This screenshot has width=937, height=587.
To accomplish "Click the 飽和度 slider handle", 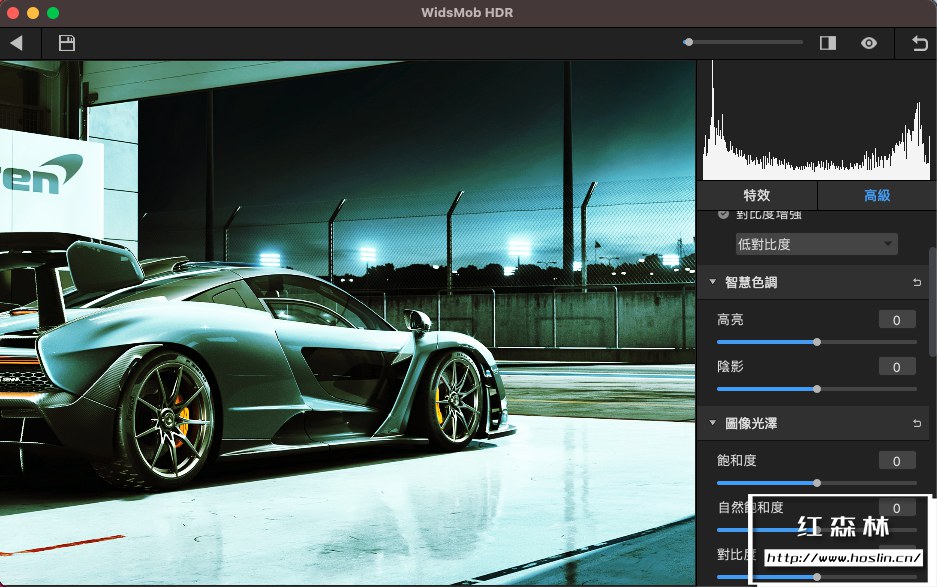I will point(817,483).
